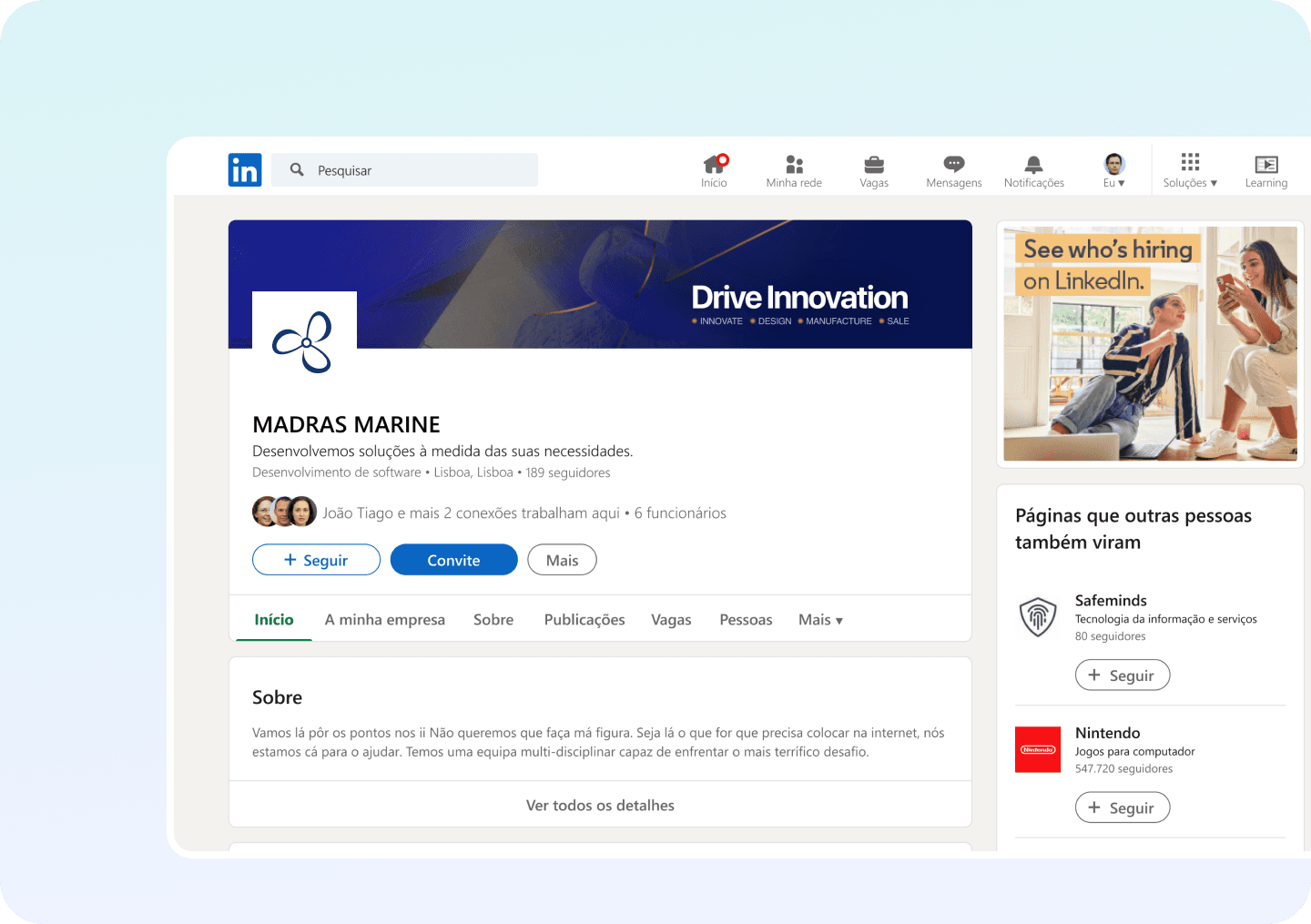Follow Madras Marine with Seguir button
The height and width of the screenshot is (924, 1311).
[x=316, y=560]
